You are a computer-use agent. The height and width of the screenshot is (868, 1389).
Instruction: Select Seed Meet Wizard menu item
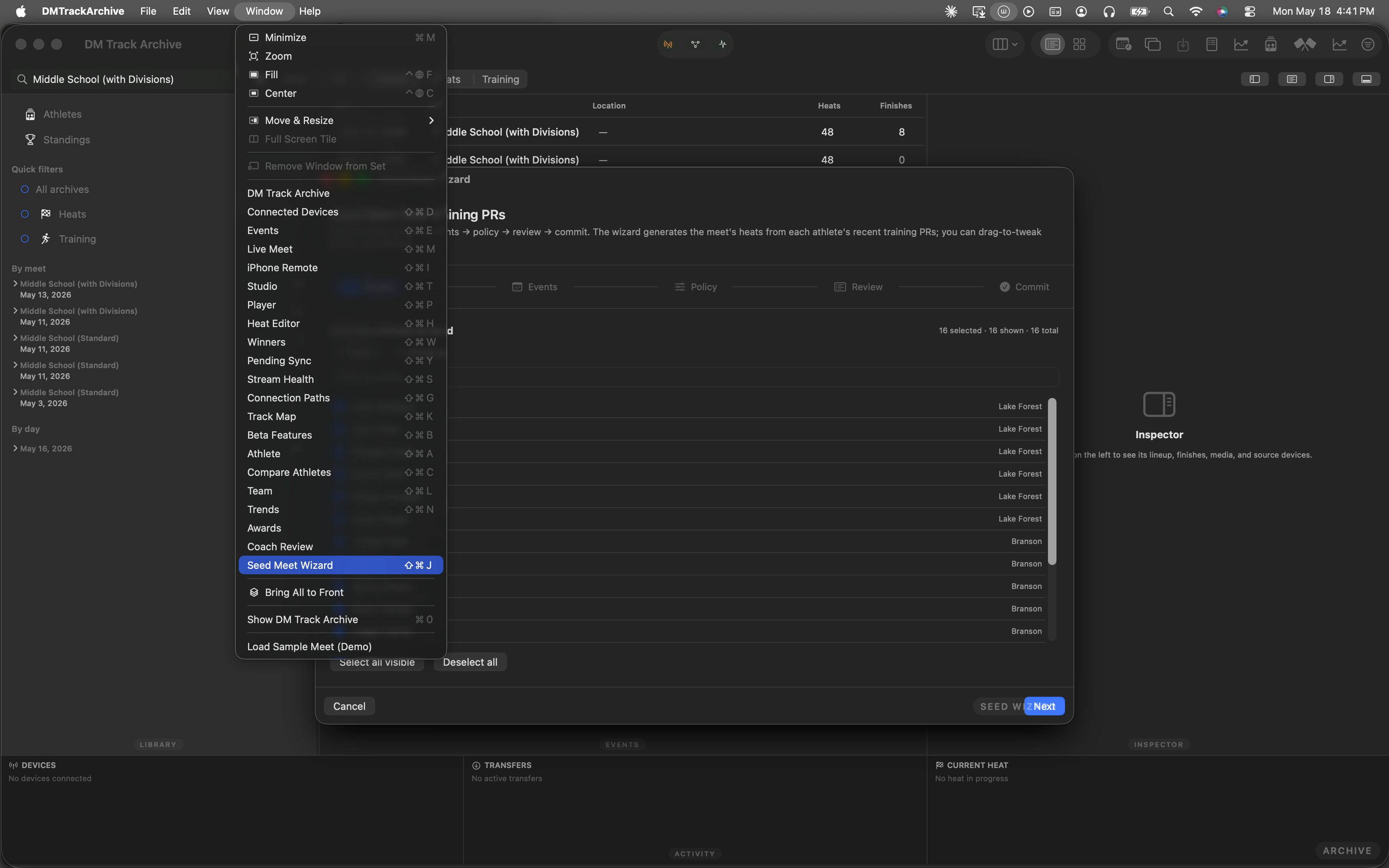pos(340,565)
